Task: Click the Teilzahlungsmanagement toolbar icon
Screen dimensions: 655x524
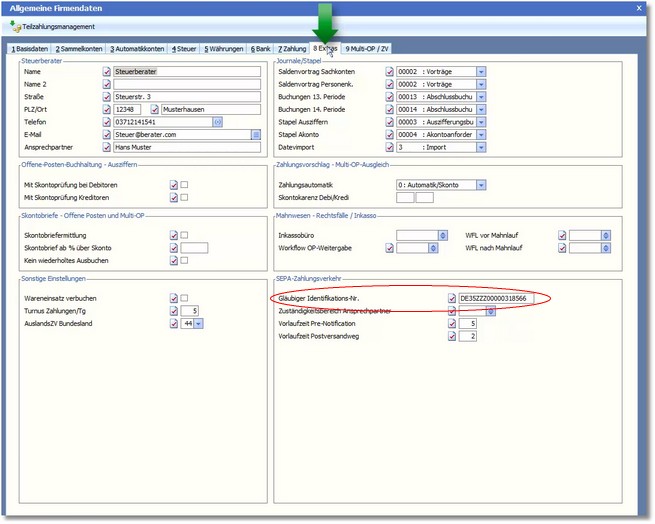Action: (14, 26)
